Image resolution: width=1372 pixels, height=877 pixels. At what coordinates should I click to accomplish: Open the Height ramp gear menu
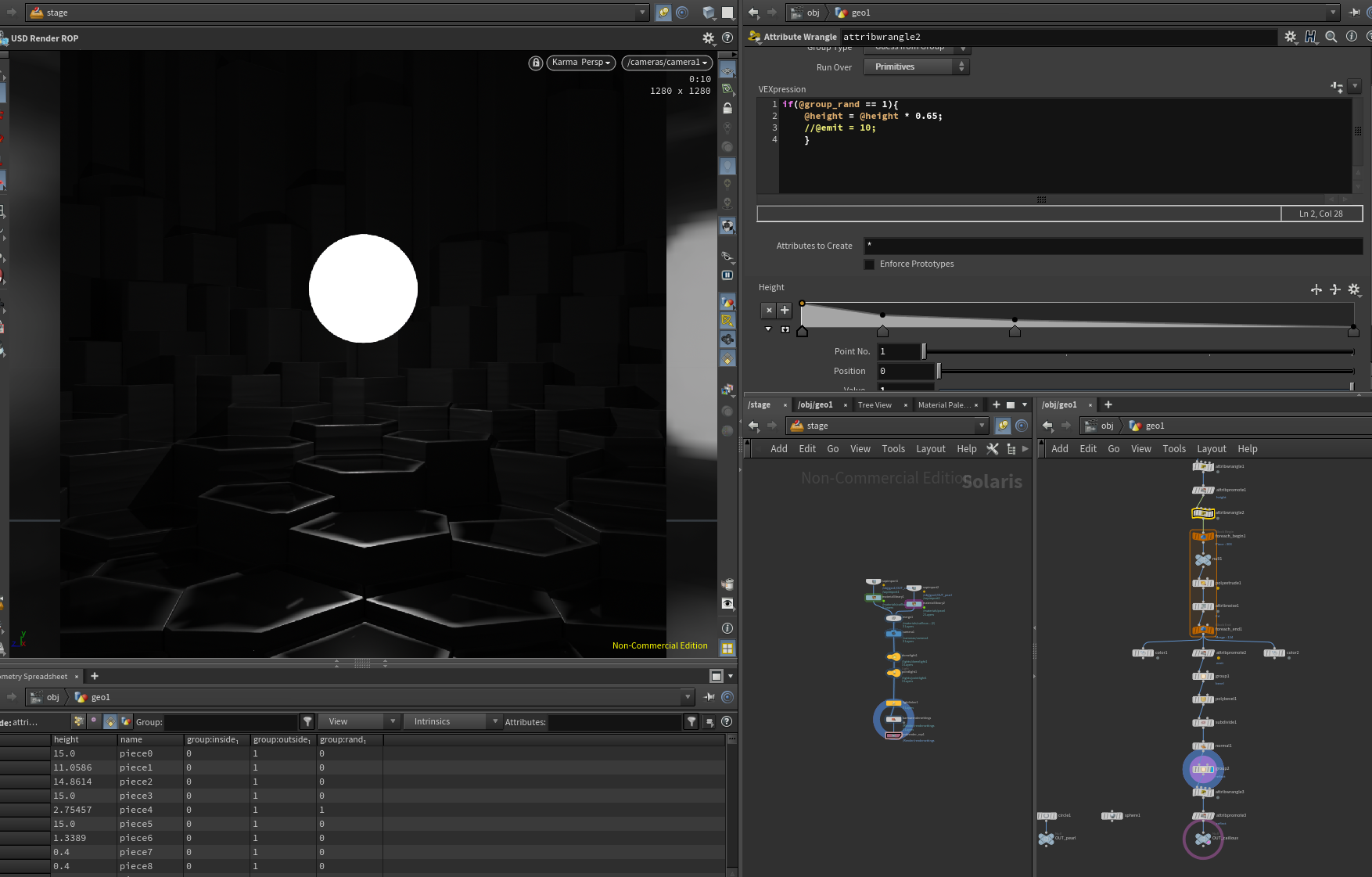pos(1354,290)
